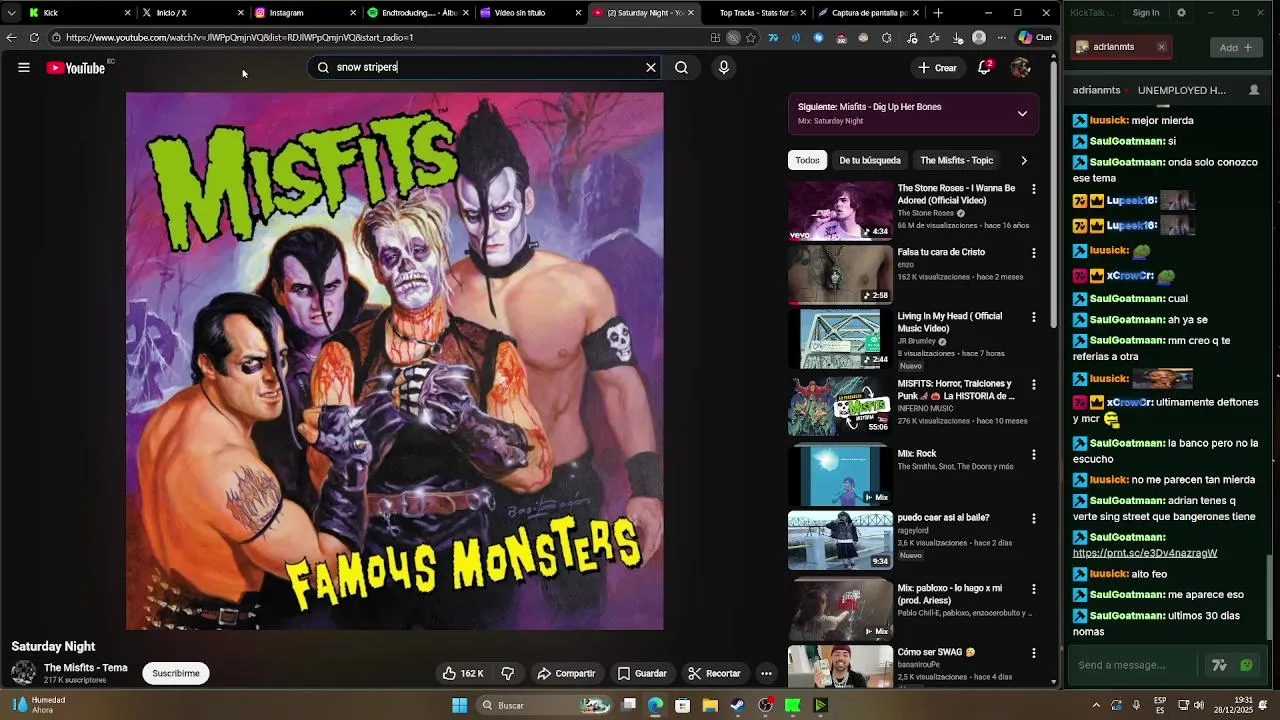
Task: Open File Explorer from the taskbar
Action: [x=710, y=705]
